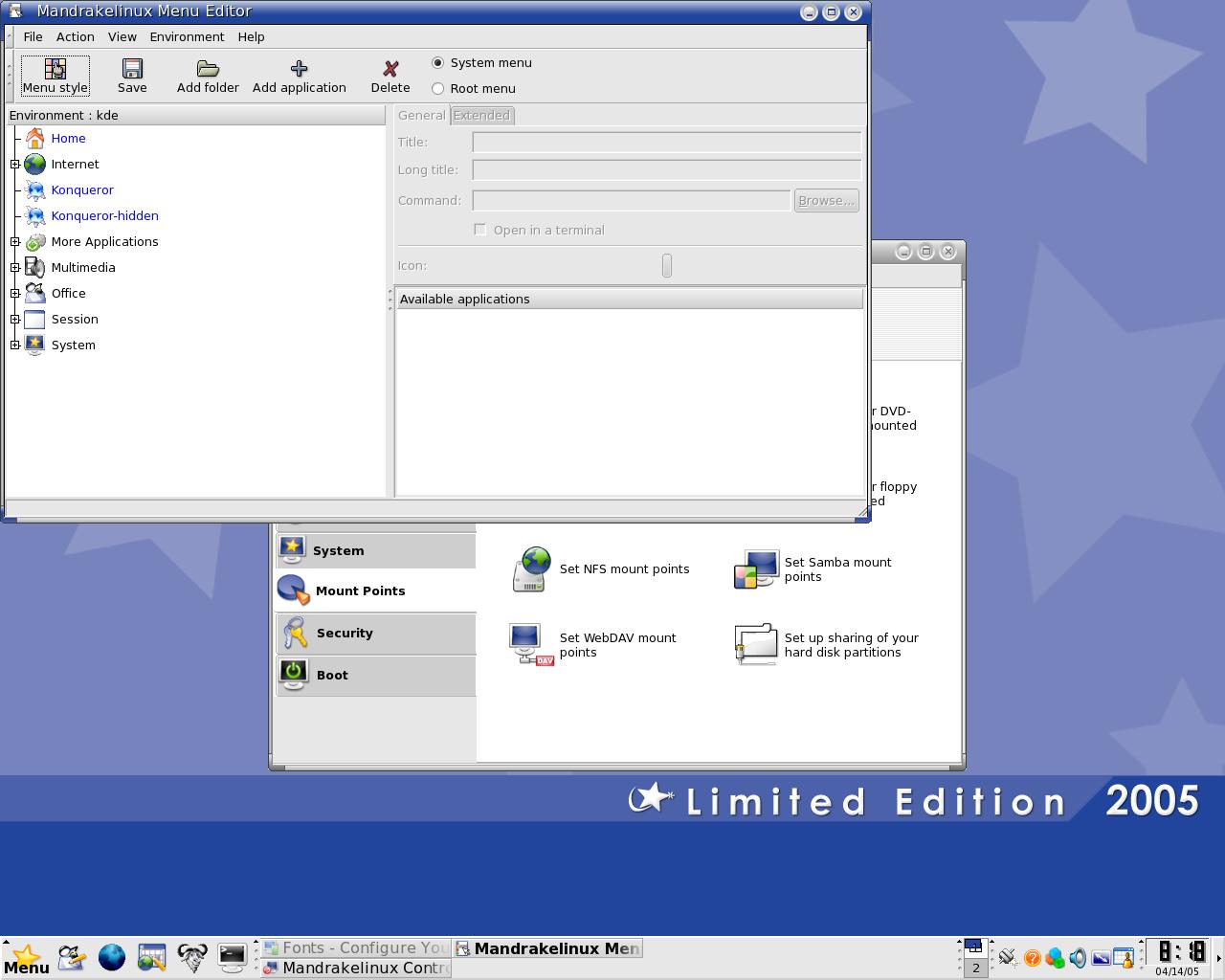The height and width of the screenshot is (980, 1225).
Task: Click the Set NFS mount points icon
Action: [531, 568]
